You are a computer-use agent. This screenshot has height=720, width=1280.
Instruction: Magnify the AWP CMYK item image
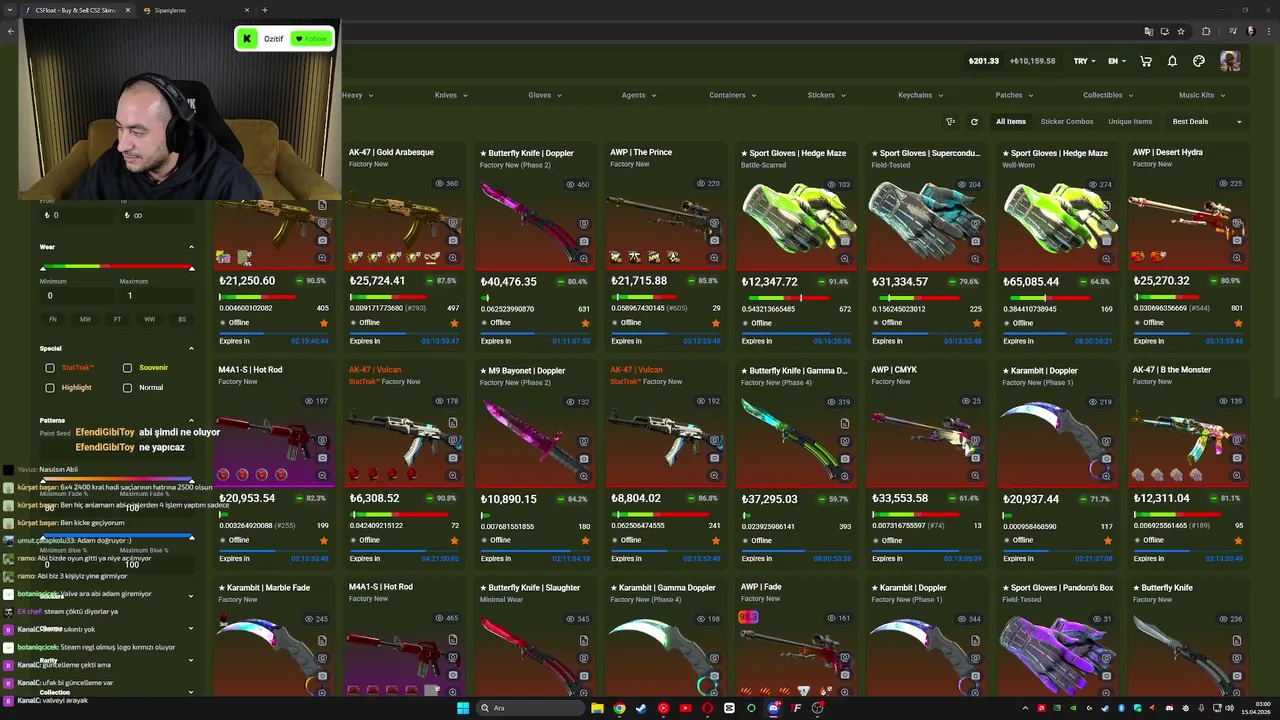point(975,475)
